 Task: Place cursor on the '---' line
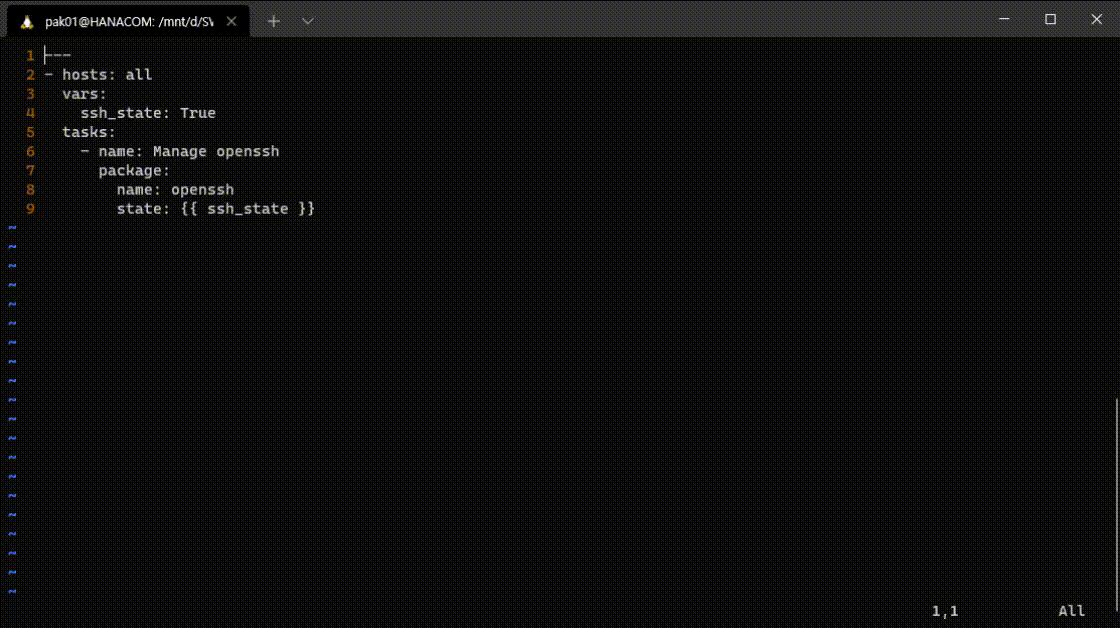[58, 55]
